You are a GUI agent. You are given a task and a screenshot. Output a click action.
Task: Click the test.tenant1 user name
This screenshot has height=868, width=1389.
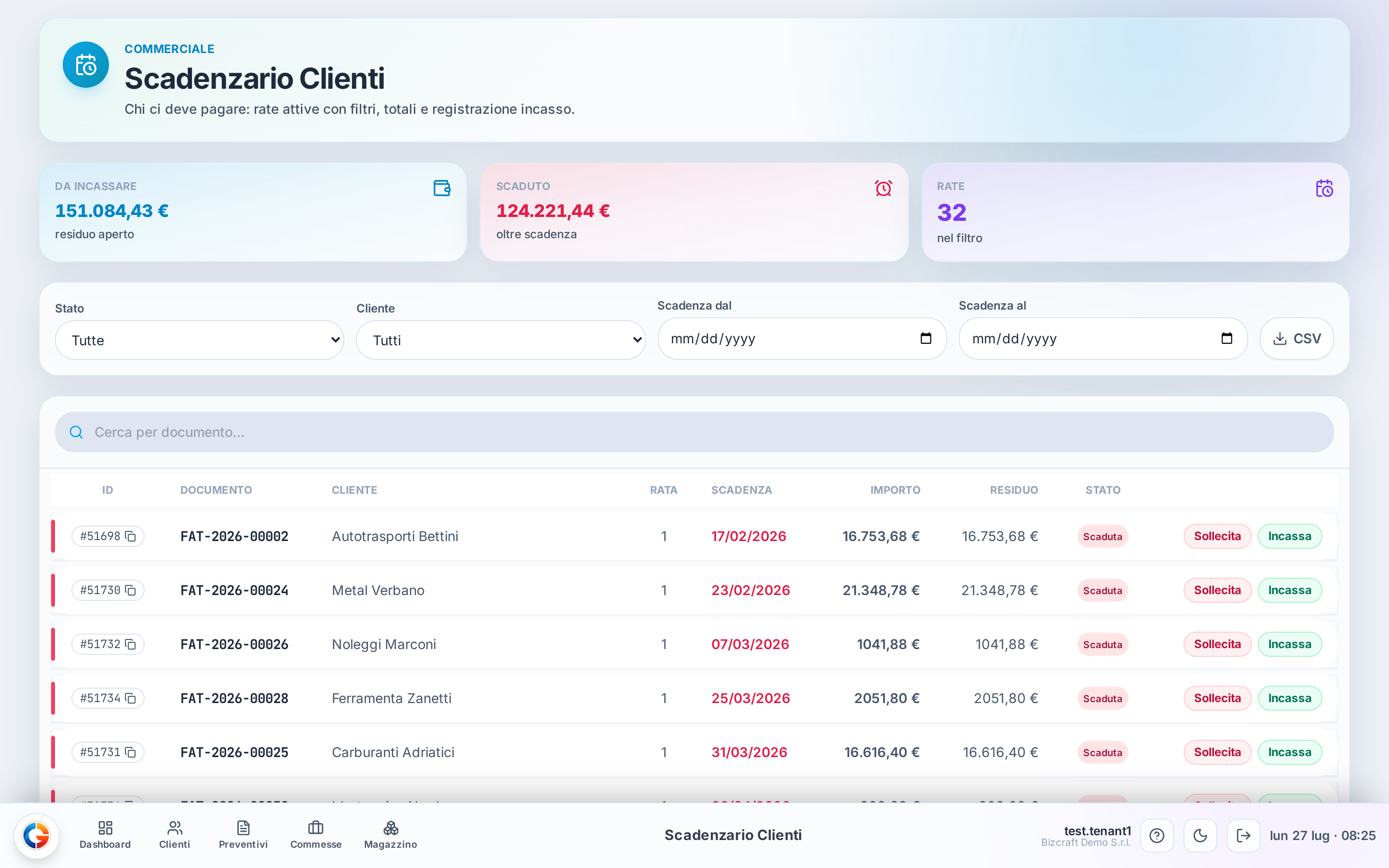click(x=1097, y=831)
